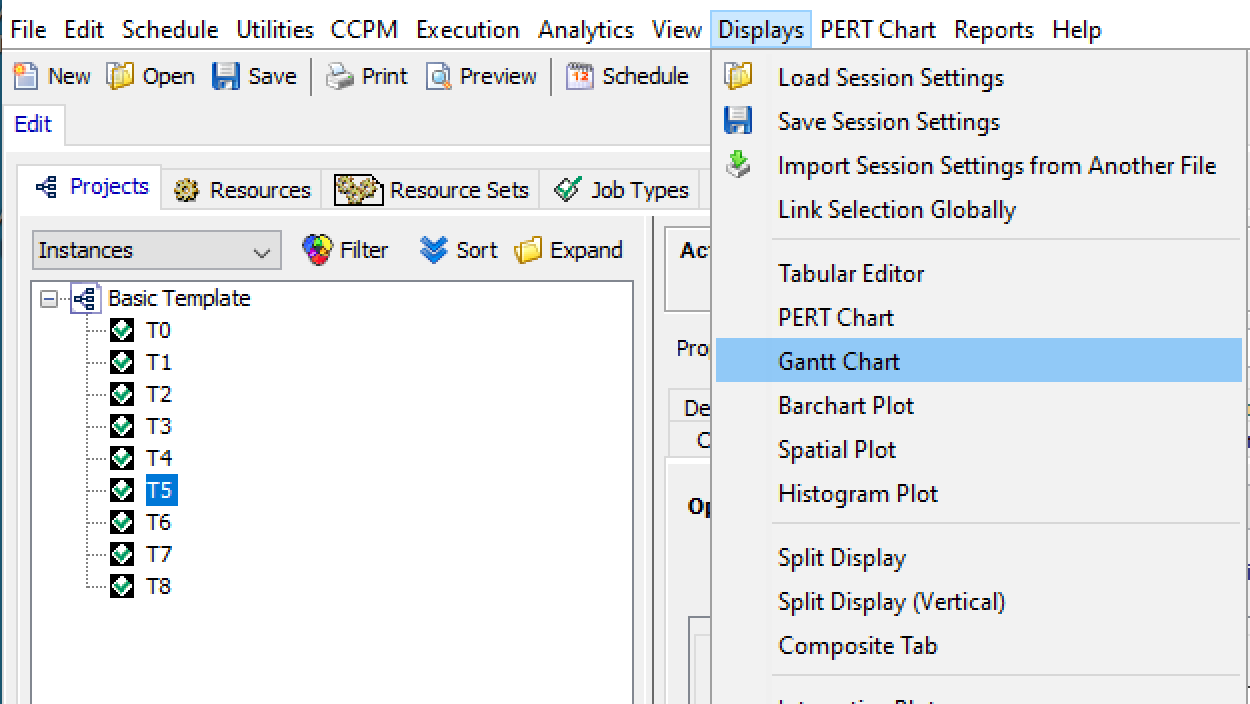
Task: Choose Save Session Settings menu entry
Action: click(888, 122)
